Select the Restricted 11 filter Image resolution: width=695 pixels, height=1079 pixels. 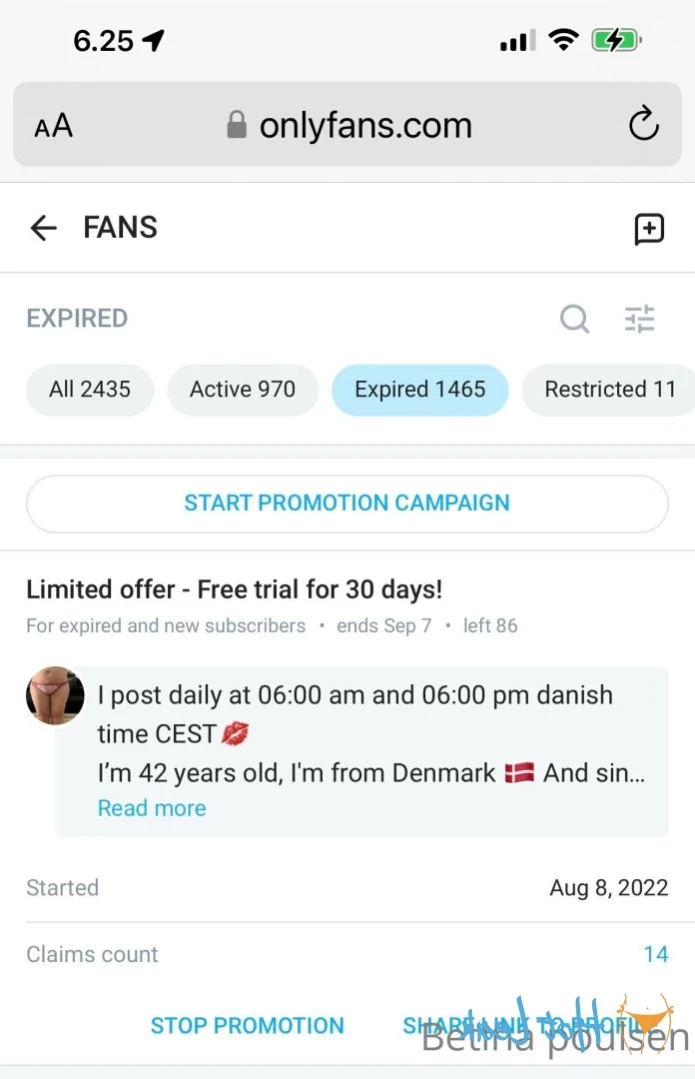[x=609, y=389]
